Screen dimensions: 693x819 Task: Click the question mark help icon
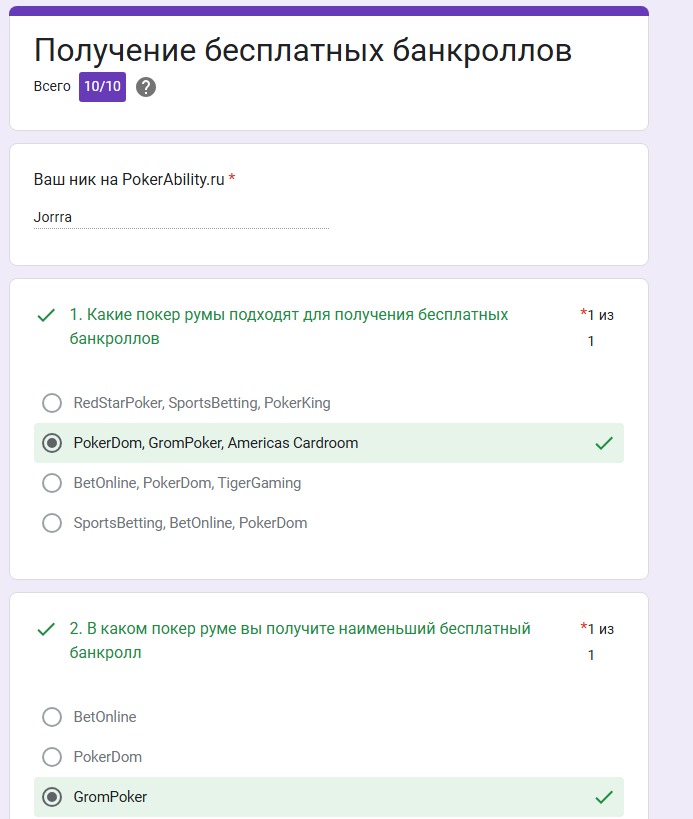tap(146, 87)
